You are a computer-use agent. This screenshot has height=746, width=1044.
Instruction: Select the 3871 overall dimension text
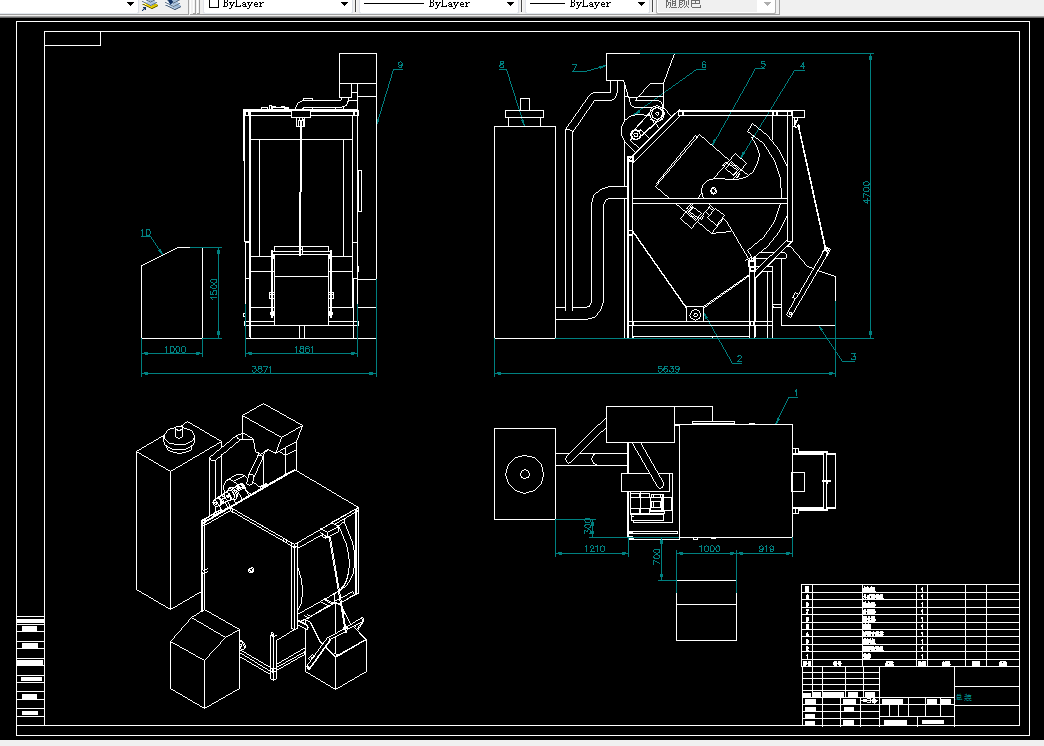point(262,369)
